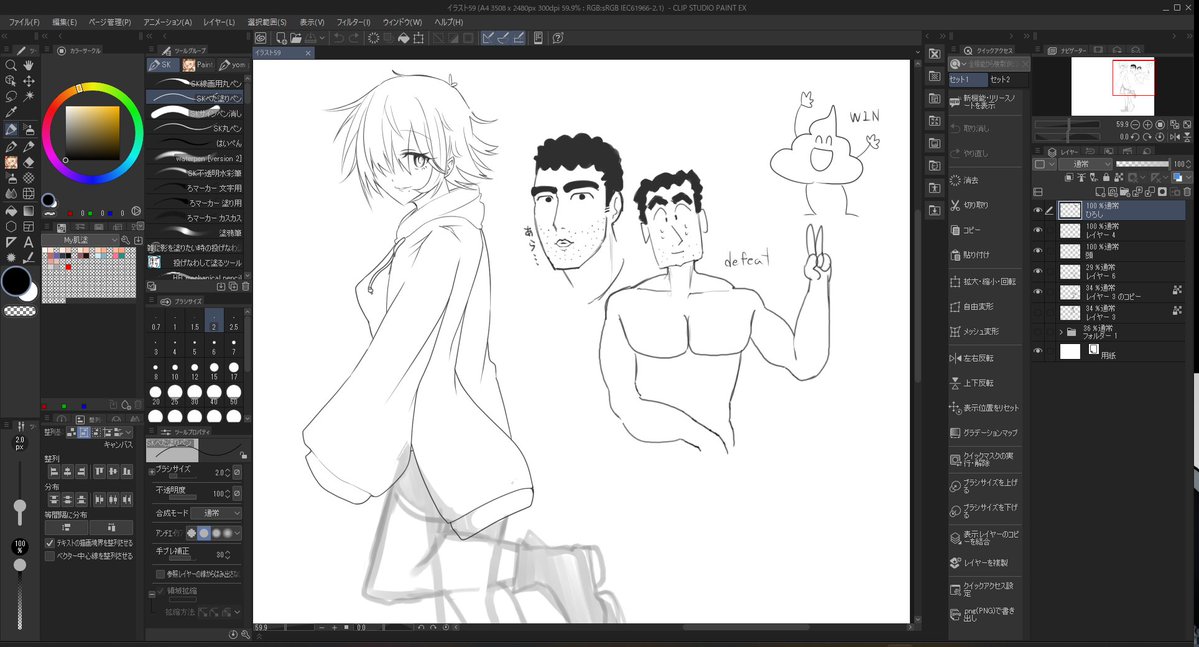The image size is (1199, 647).
Task: Click the layer opacity slider
Action: click(1142, 164)
